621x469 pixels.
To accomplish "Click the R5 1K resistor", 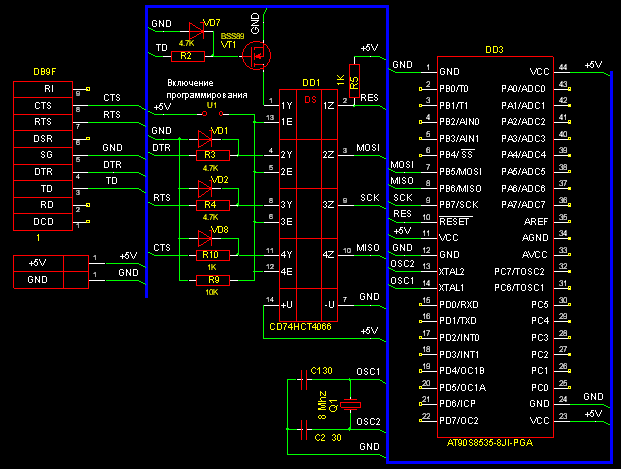I will [353, 81].
